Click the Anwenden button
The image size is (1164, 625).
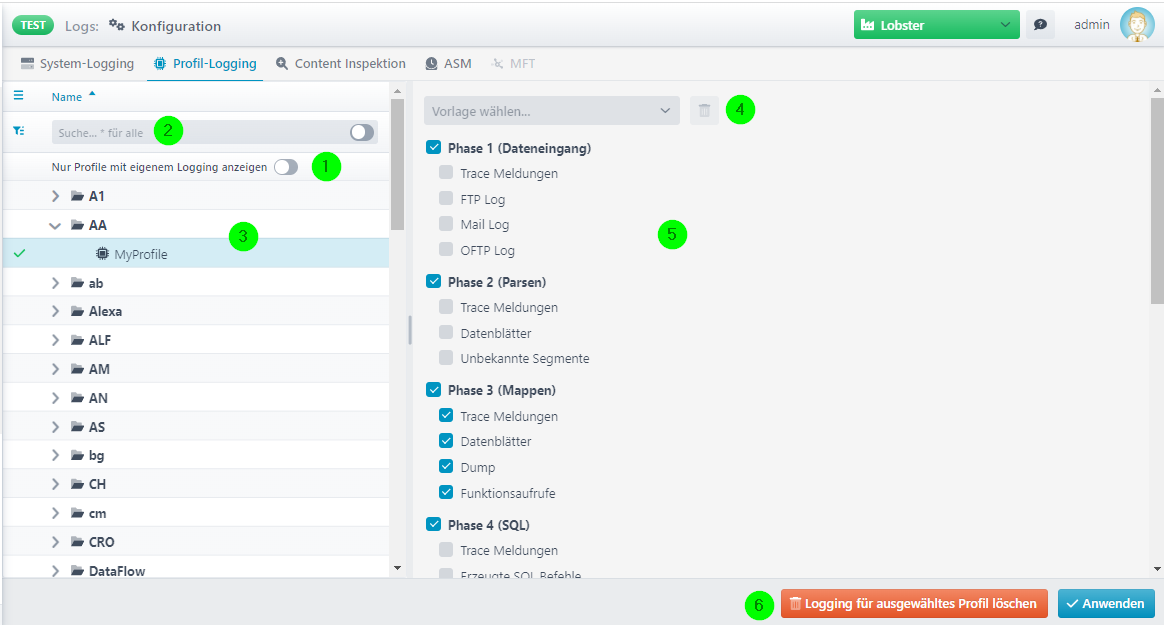click(1106, 603)
